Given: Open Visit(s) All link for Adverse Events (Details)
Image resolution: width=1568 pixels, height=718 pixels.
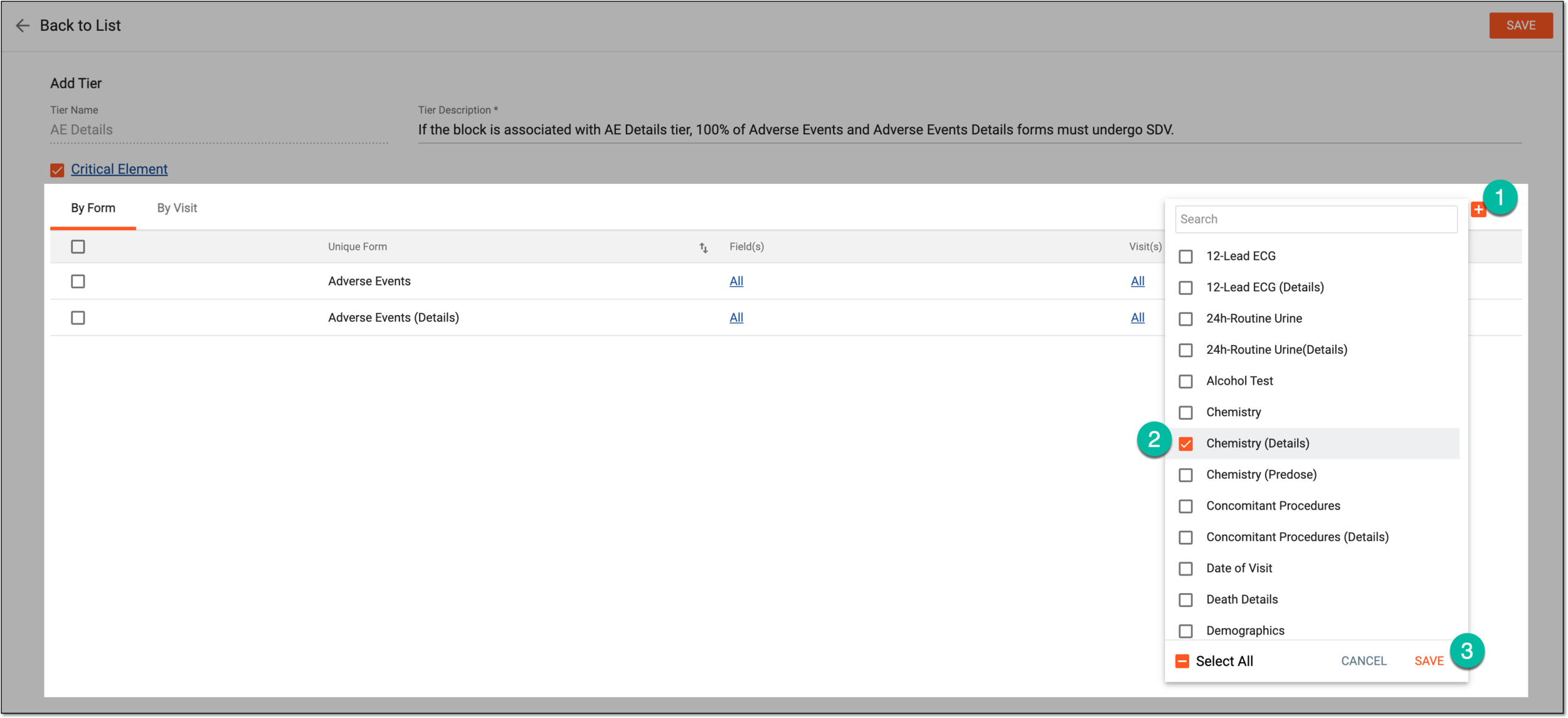Looking at the screenshot, I should (1137, 318).
